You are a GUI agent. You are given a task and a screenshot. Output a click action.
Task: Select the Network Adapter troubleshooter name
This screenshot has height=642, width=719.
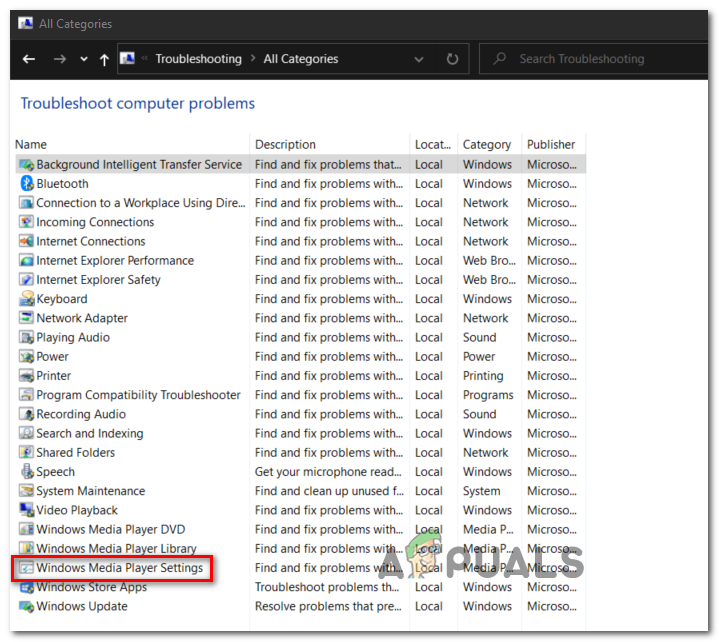coord(82,318)
